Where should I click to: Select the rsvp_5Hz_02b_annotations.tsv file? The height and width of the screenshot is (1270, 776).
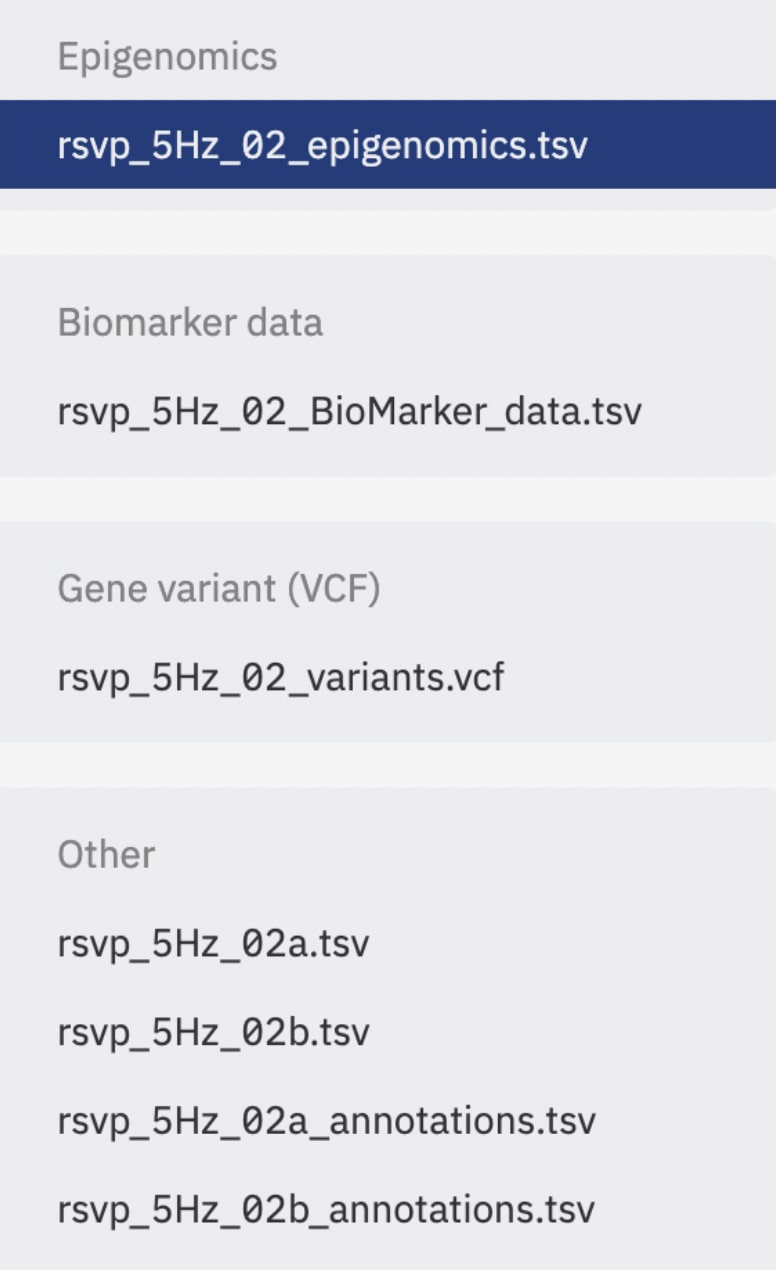point(326,1209)
